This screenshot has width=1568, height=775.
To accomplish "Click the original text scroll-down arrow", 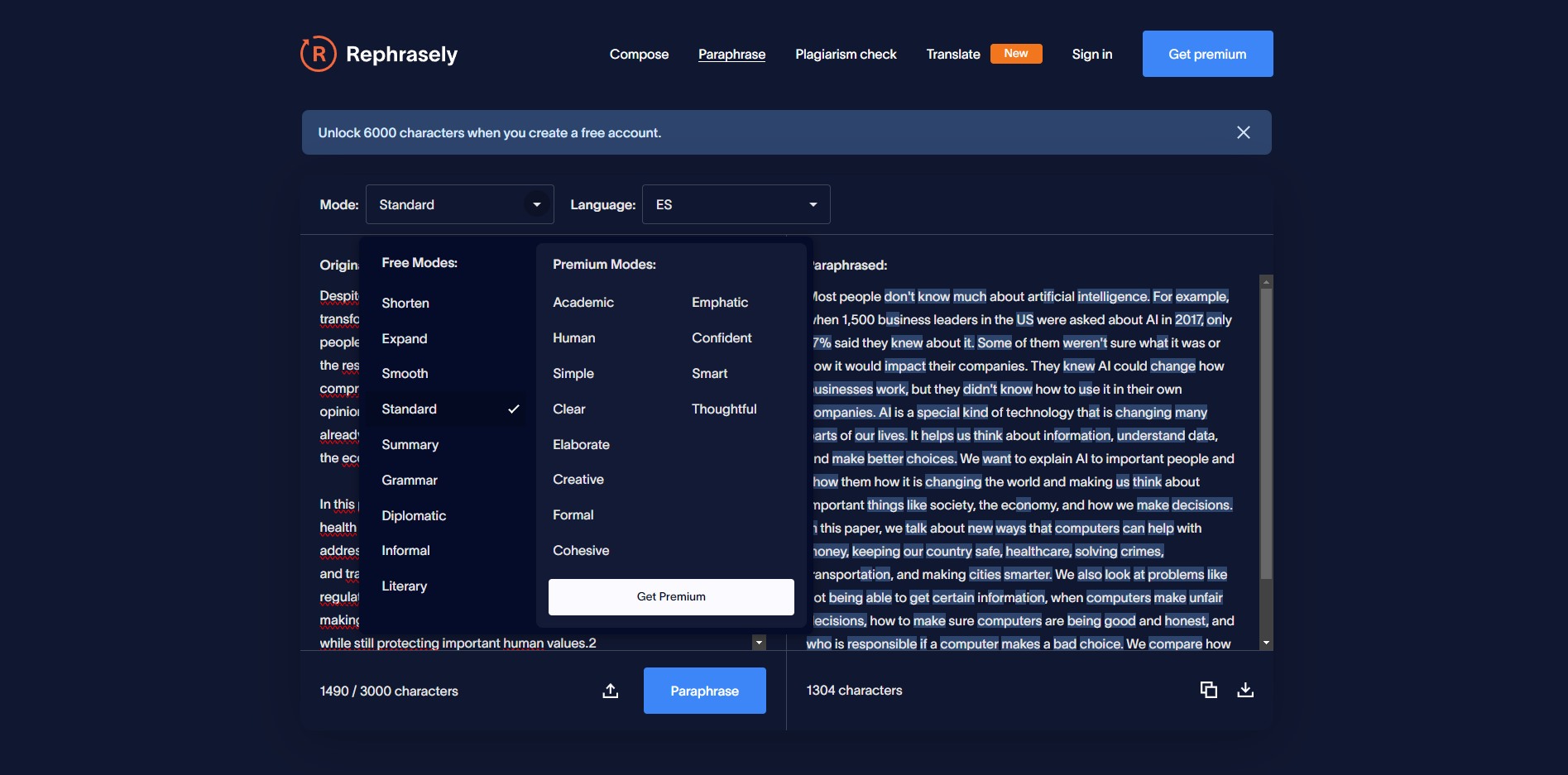I will pos(759,643).
